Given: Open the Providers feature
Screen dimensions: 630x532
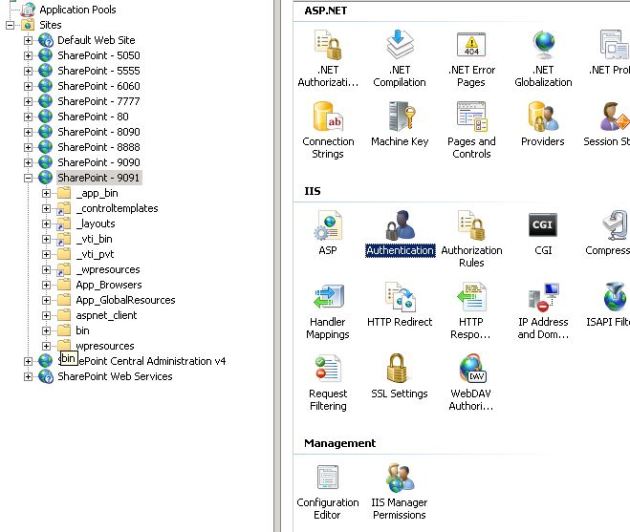Looking at the screenshot, I should pos(543,124).
